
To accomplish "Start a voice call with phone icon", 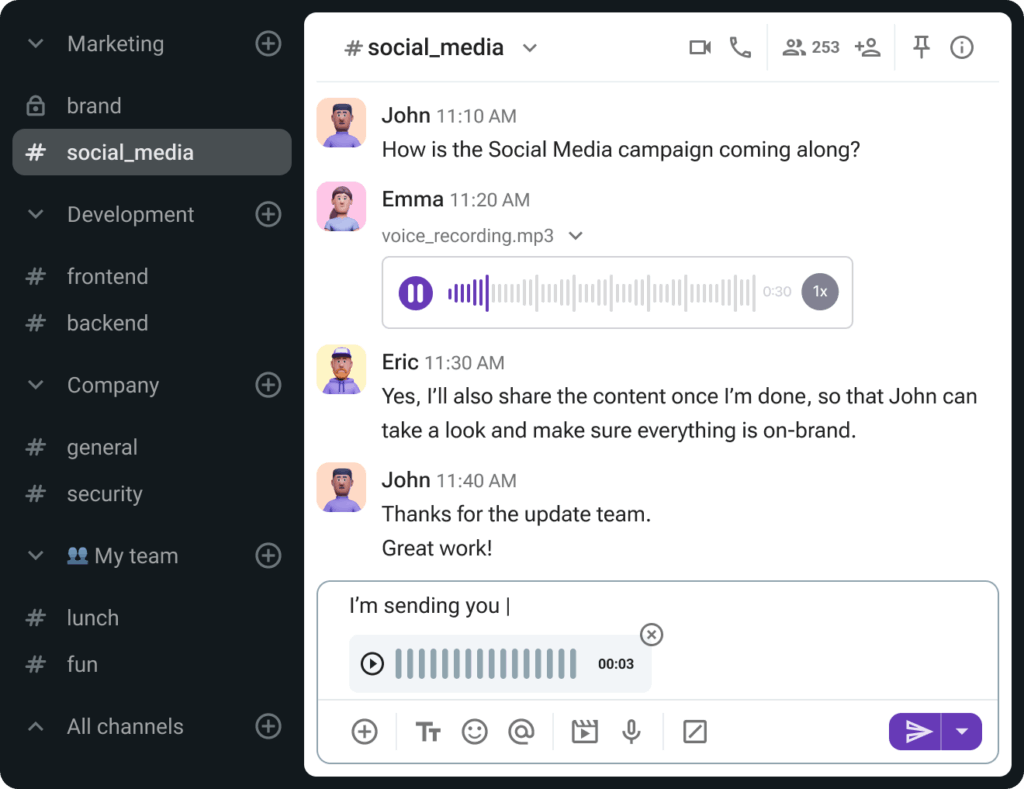I will point(740,48).
